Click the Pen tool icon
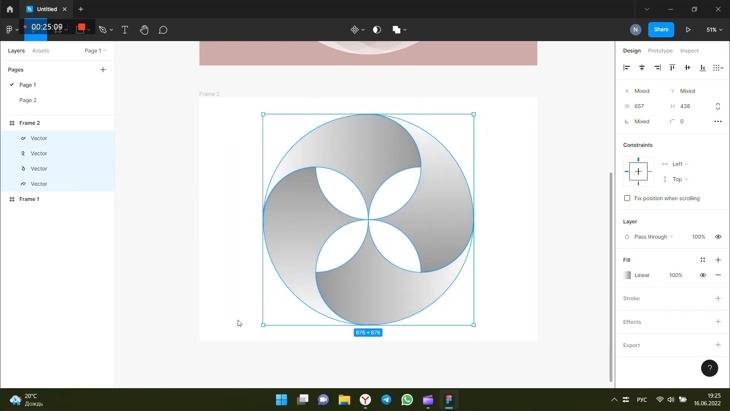Image resolution: width=730 pixels, height=411 pixels. (x=102, y=30)
